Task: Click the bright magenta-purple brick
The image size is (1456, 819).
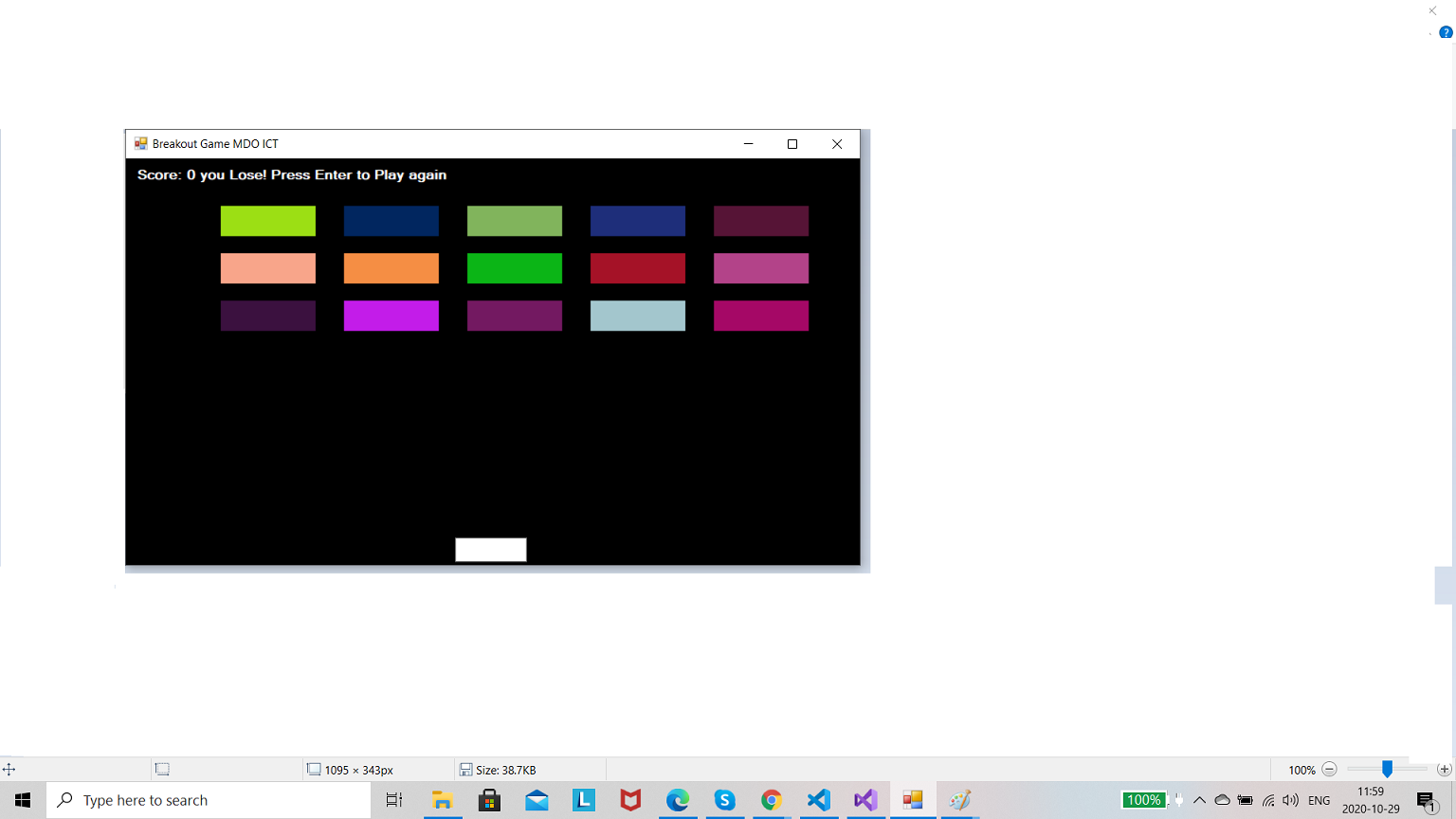Action: click(391, 316)
